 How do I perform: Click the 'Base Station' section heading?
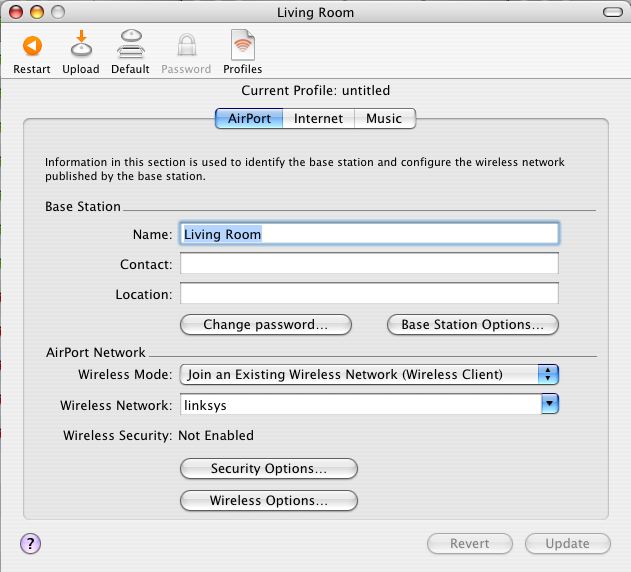[83, 206]
